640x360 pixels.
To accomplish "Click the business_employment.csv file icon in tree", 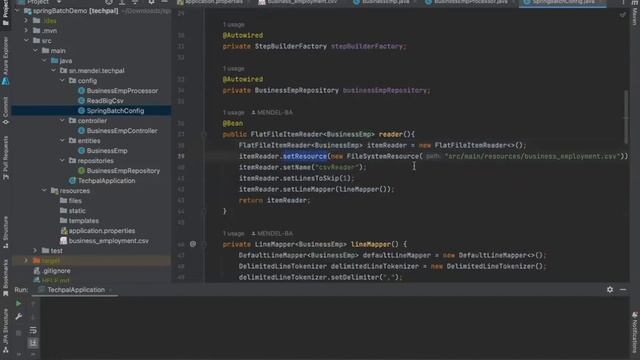I will (x=64, y=241).
